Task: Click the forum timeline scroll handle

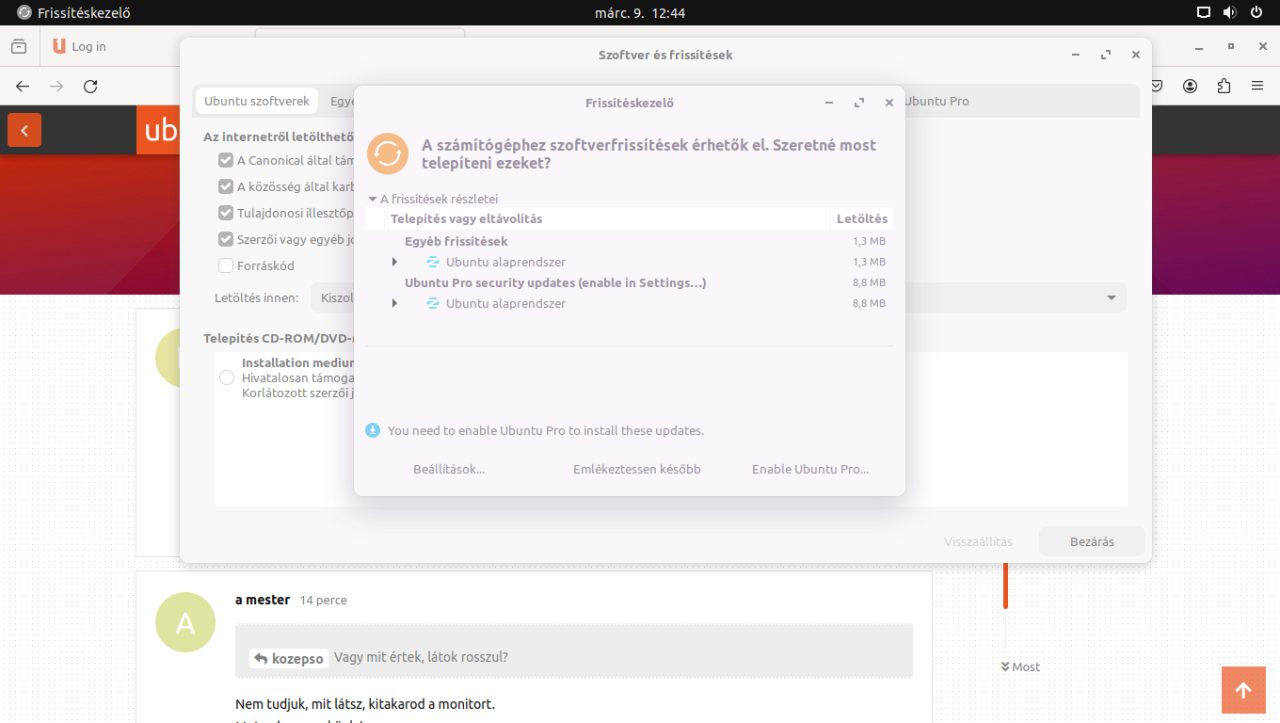Action: [x=1005, y=585]
